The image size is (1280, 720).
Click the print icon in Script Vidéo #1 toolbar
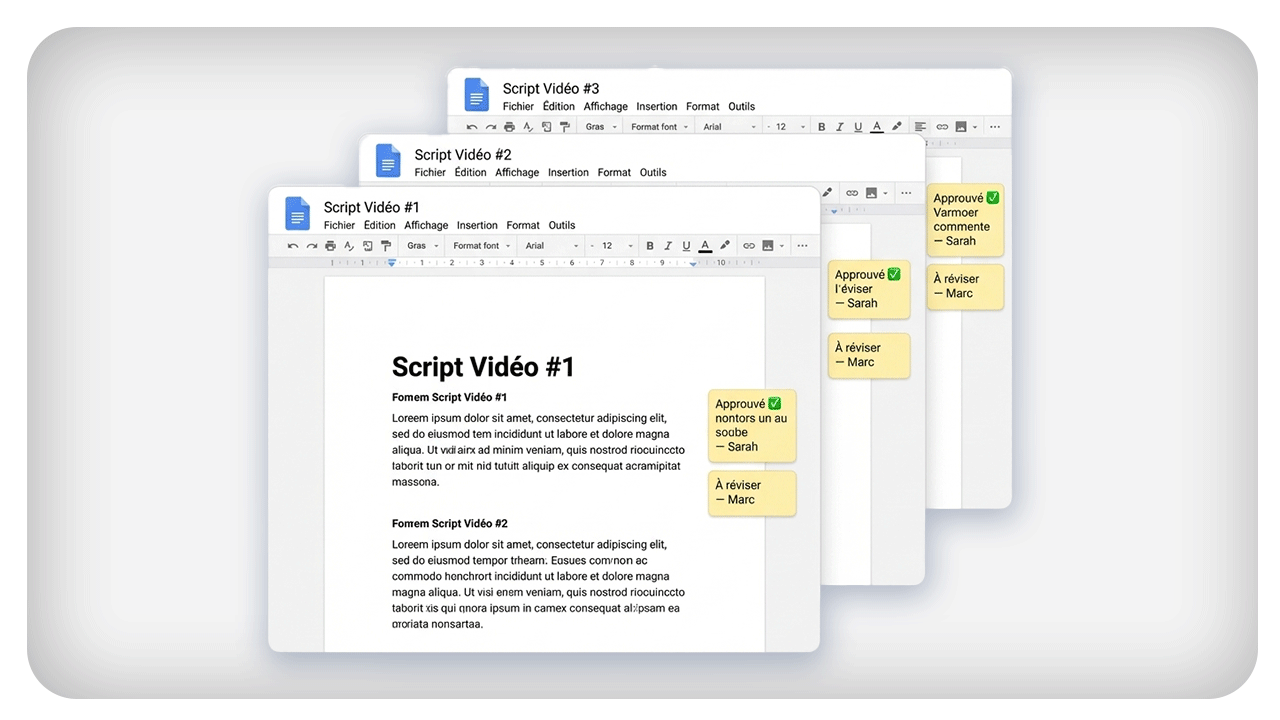point(330,246)
